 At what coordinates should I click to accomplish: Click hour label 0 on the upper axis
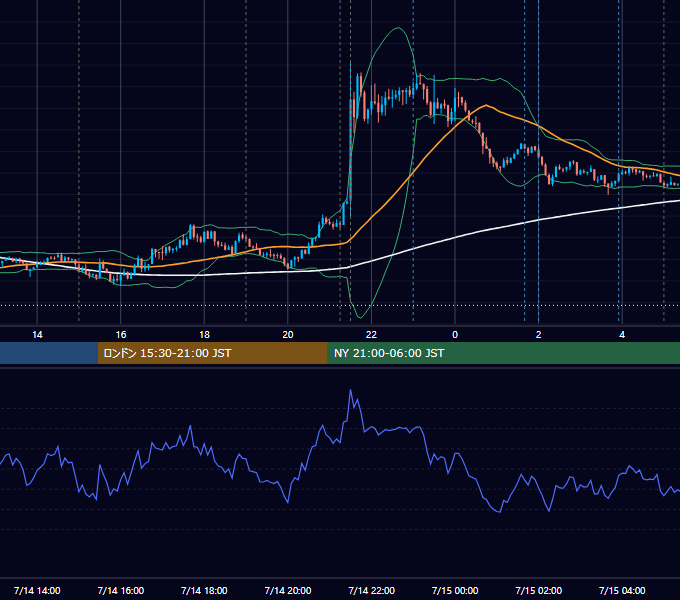[x=455, y=335]
